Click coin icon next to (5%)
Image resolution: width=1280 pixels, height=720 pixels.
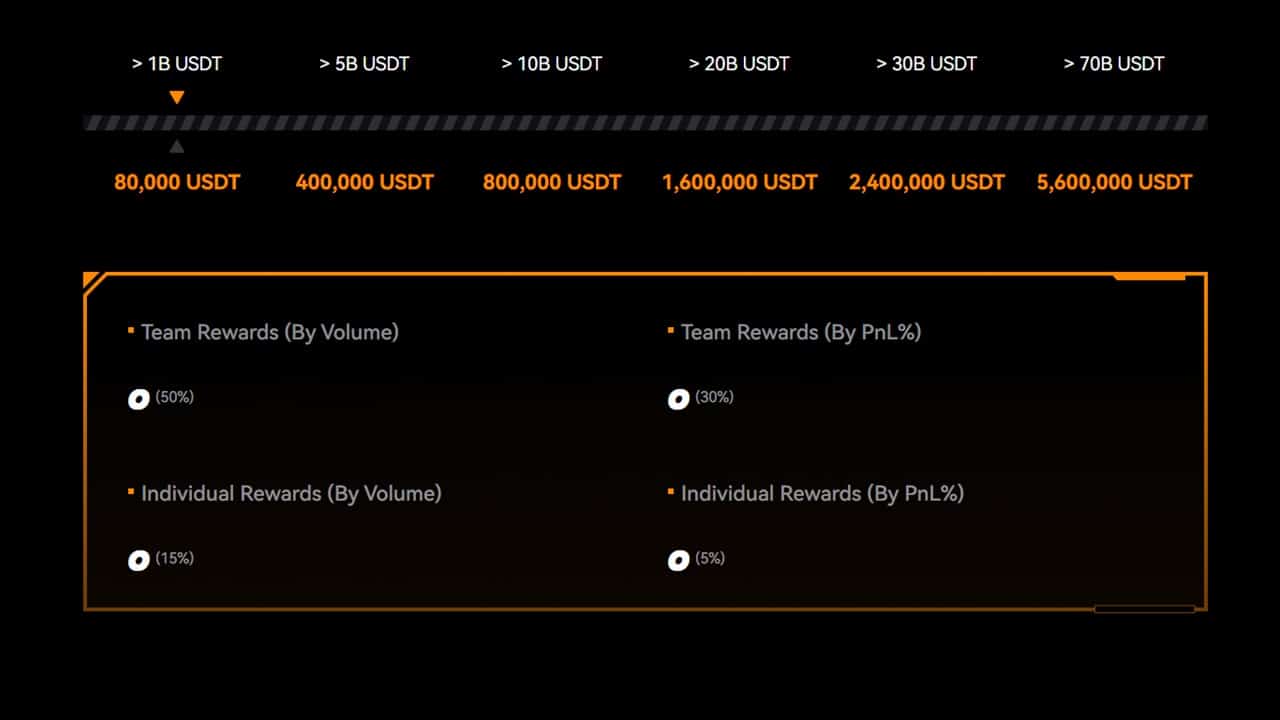click(678, 561)
